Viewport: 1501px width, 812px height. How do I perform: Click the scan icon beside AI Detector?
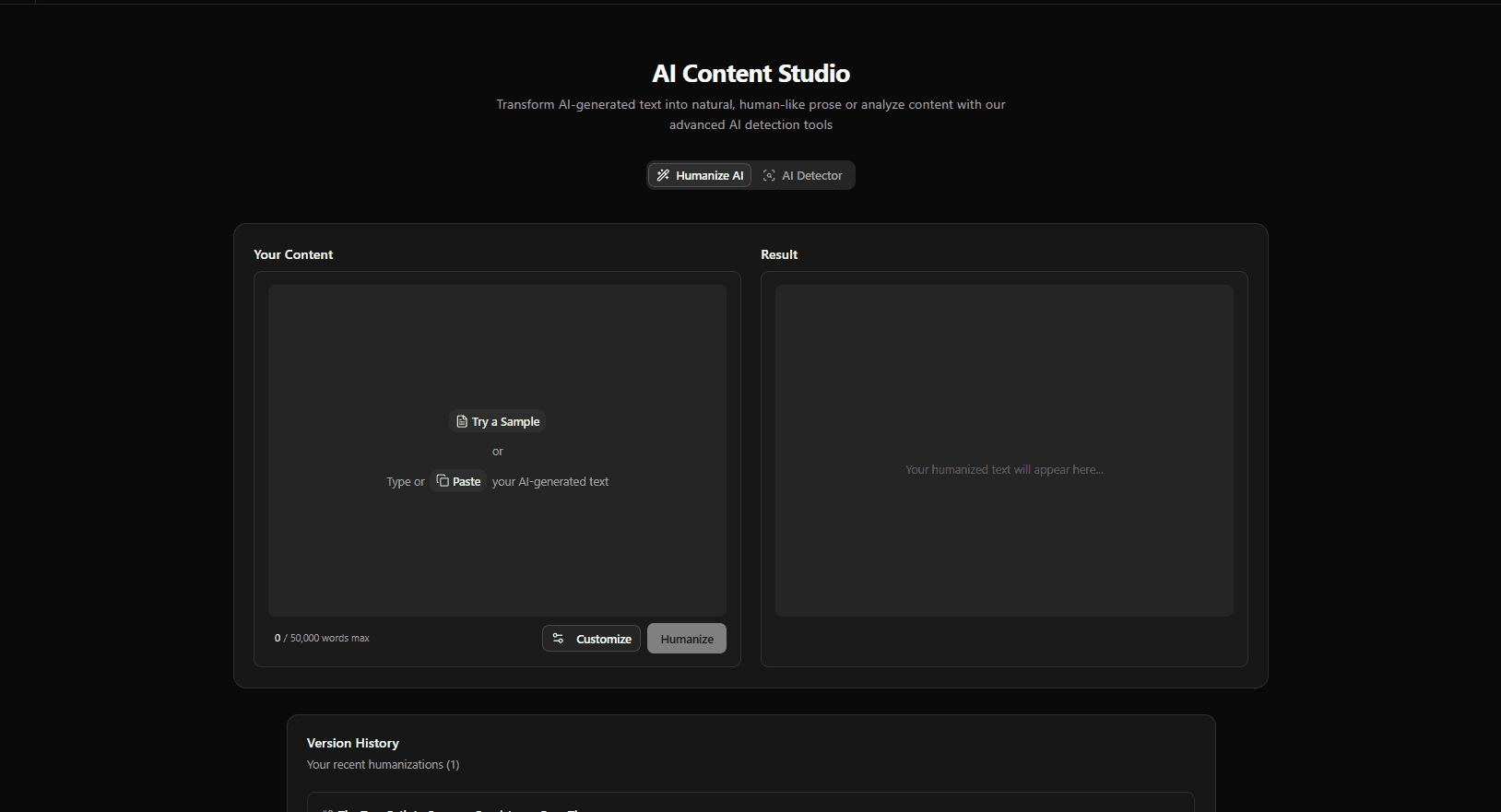[x=769, y=175]
